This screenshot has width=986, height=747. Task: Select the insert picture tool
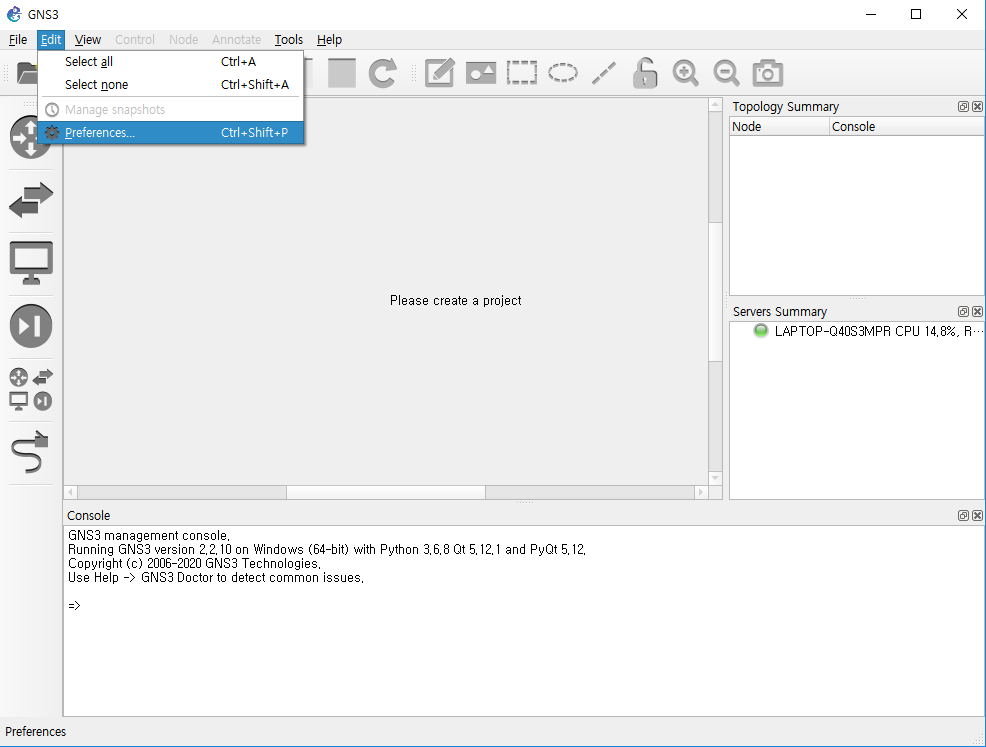click(480, 73)
